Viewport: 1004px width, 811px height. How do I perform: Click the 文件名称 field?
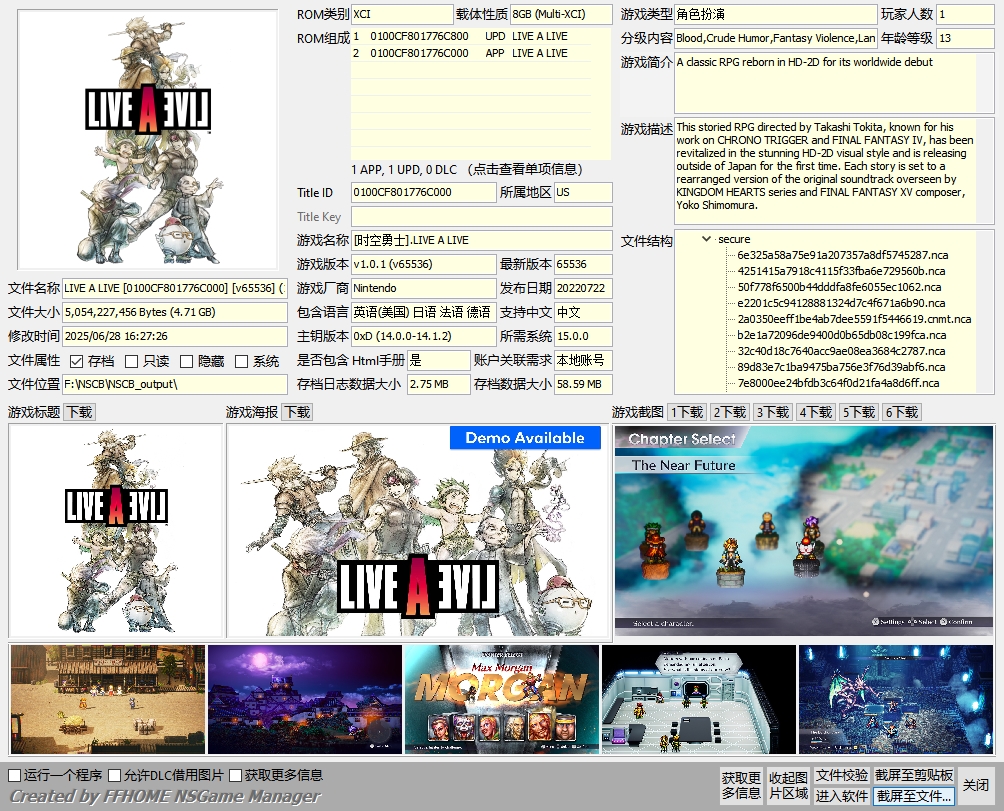pos(175,289)
